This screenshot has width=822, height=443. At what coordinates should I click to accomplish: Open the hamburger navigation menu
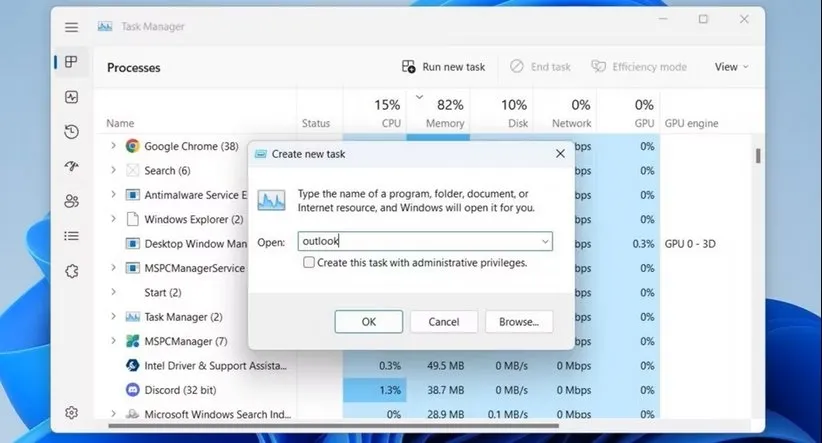[71, 27]
